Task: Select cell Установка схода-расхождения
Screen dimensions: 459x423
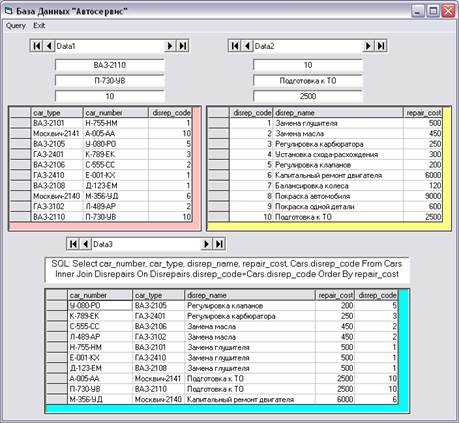Action: coord(338,154)
